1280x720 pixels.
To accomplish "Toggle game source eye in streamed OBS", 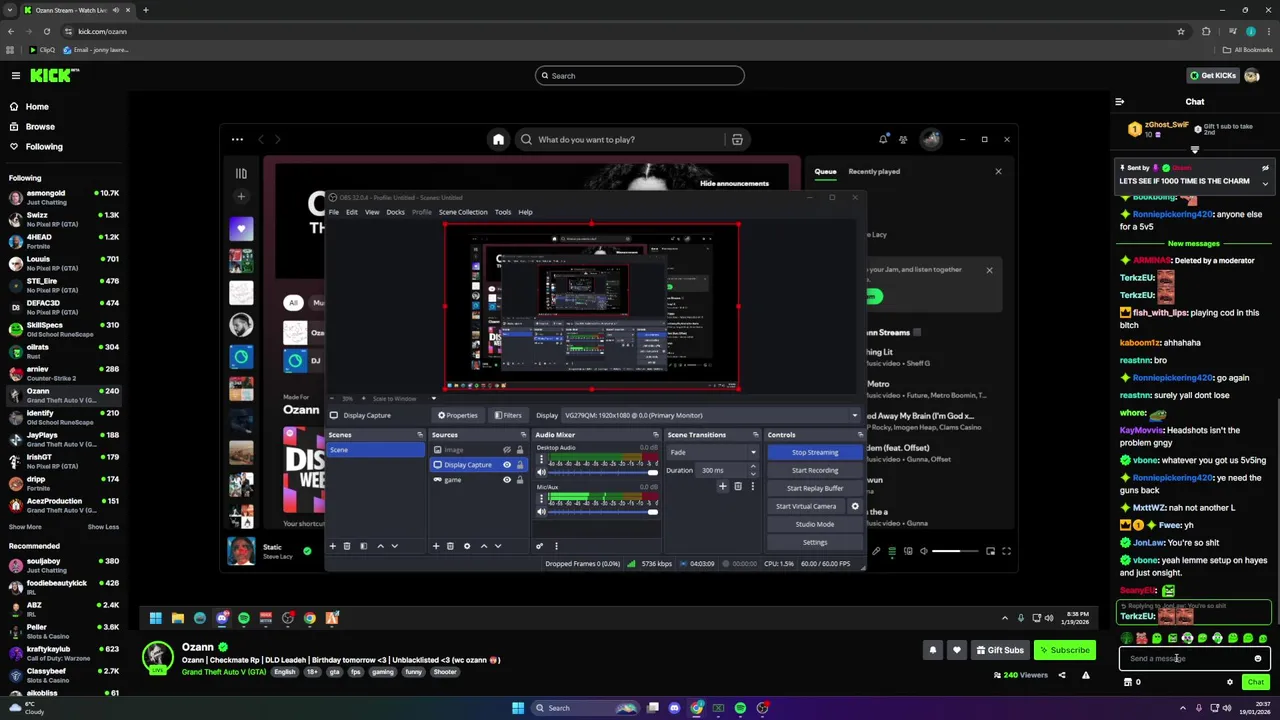I will pyautogui.click(x=507, y=480).
